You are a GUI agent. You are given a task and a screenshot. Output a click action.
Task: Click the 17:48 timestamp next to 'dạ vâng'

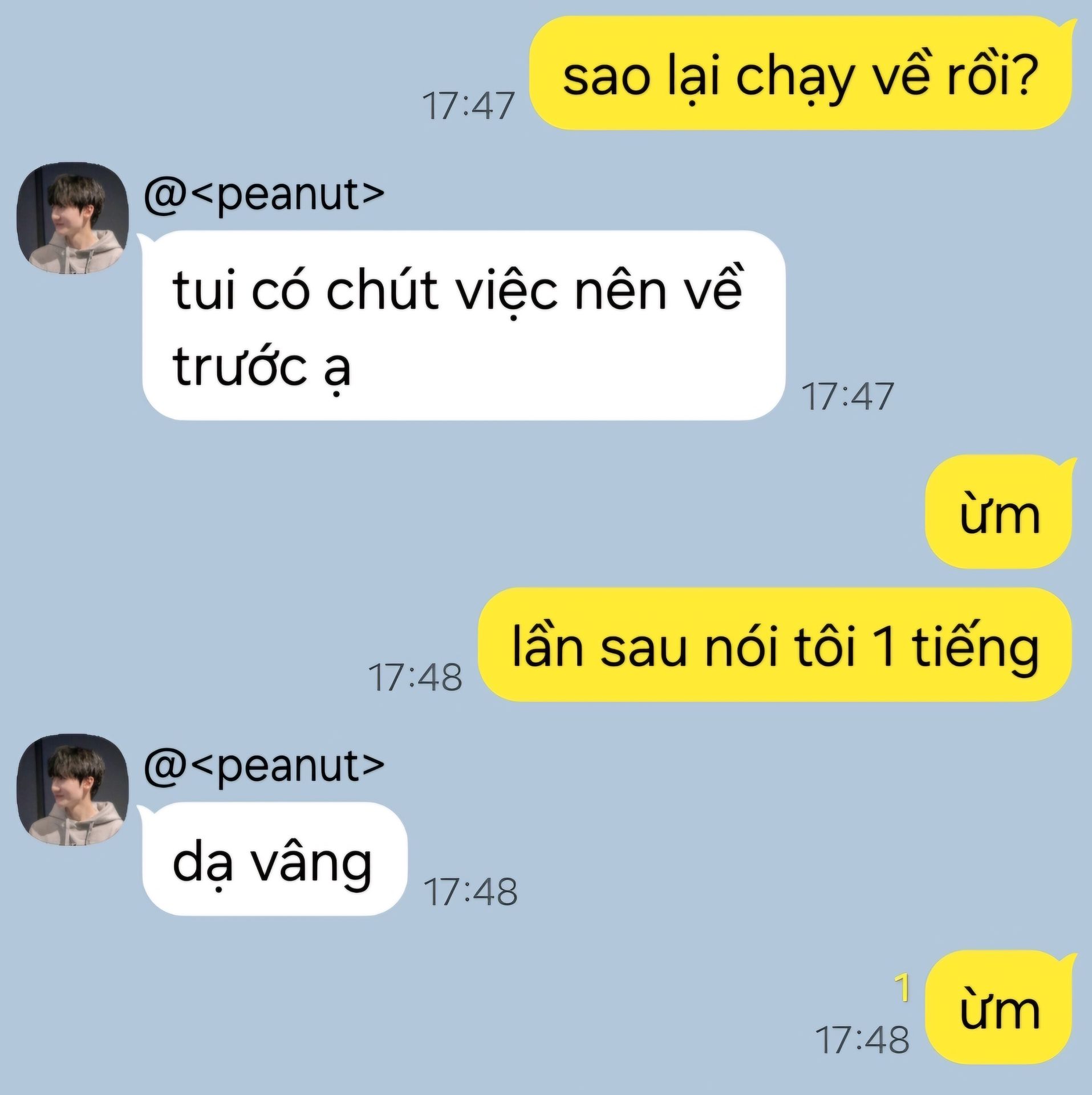pyautogui.click(x=470, y=892)
